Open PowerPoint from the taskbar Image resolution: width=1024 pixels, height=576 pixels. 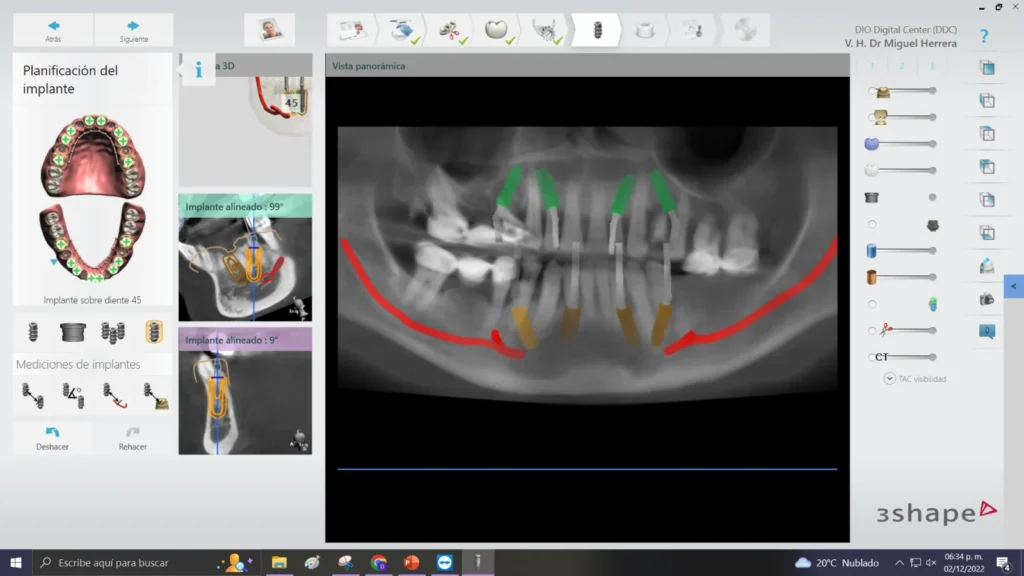click(411, 562)
